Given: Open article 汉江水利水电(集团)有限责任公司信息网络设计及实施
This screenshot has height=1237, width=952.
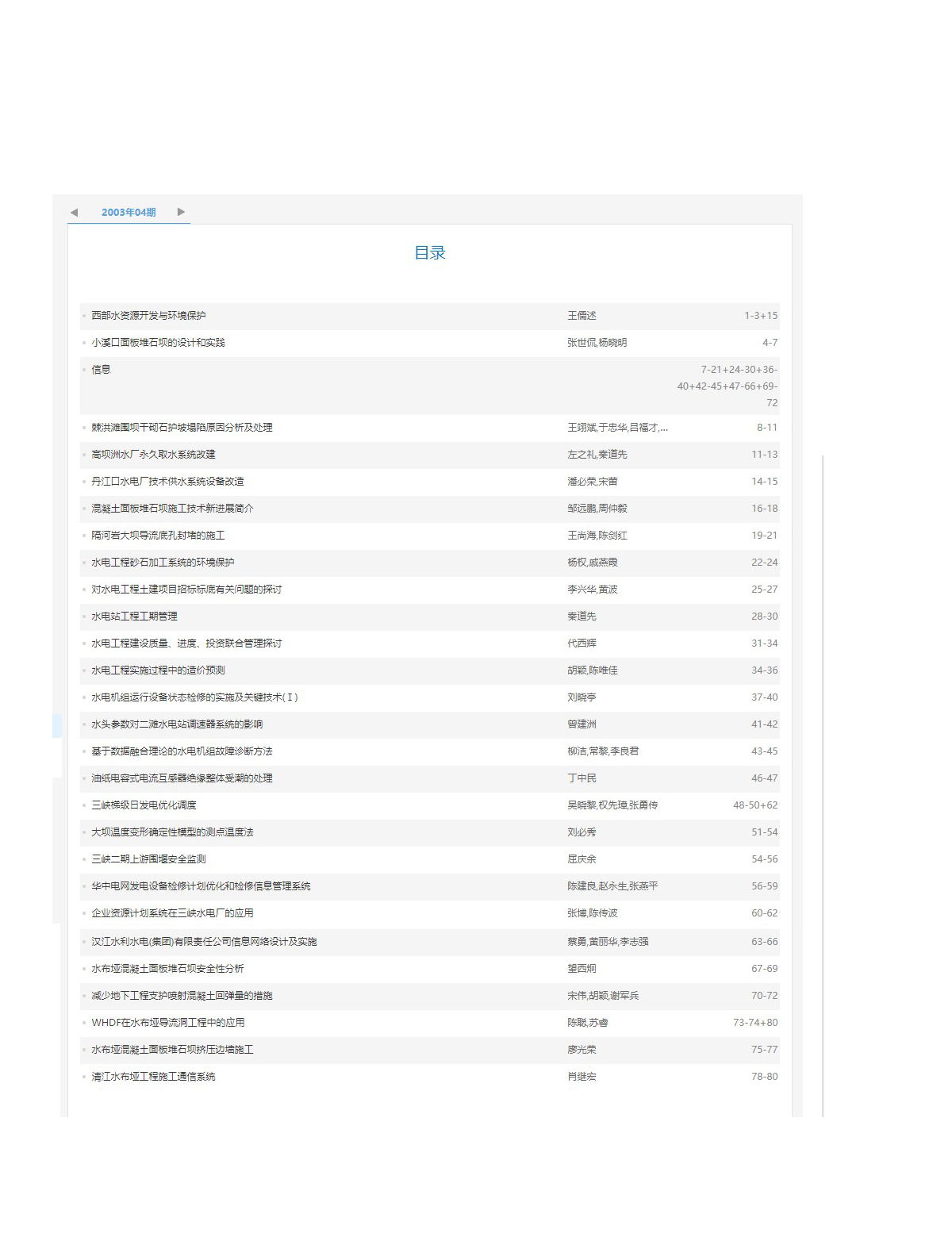Looking at the screenshot, I should coord(204,942).
